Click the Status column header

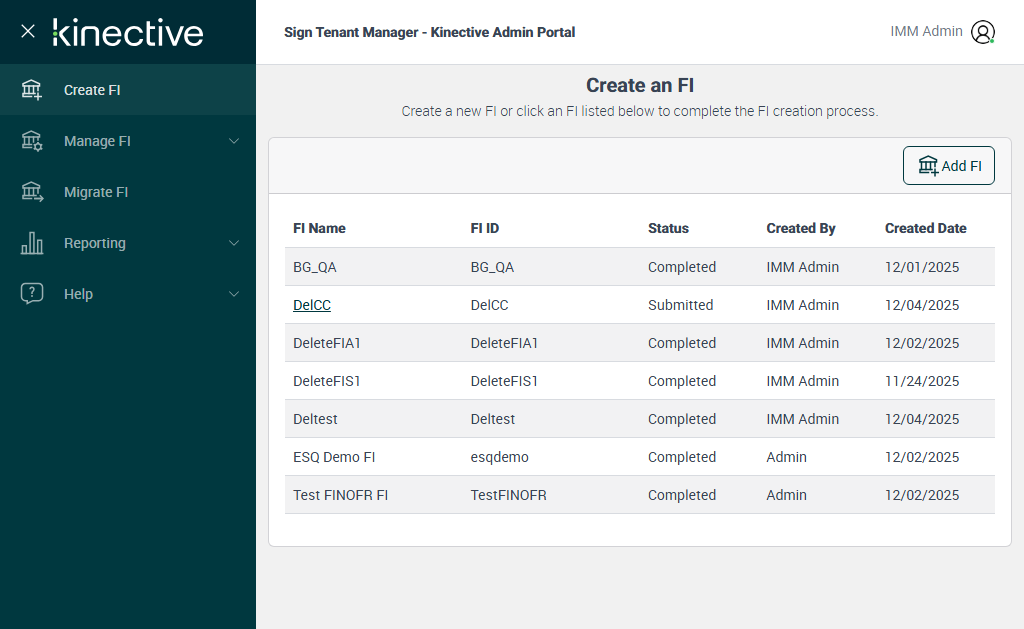click(x=668, y=228)
